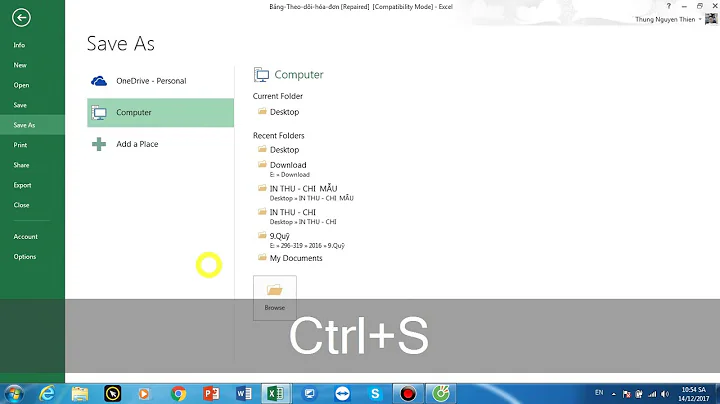Choose Save in the sidebar
720x404 pixels.
[x=20, y=105]
